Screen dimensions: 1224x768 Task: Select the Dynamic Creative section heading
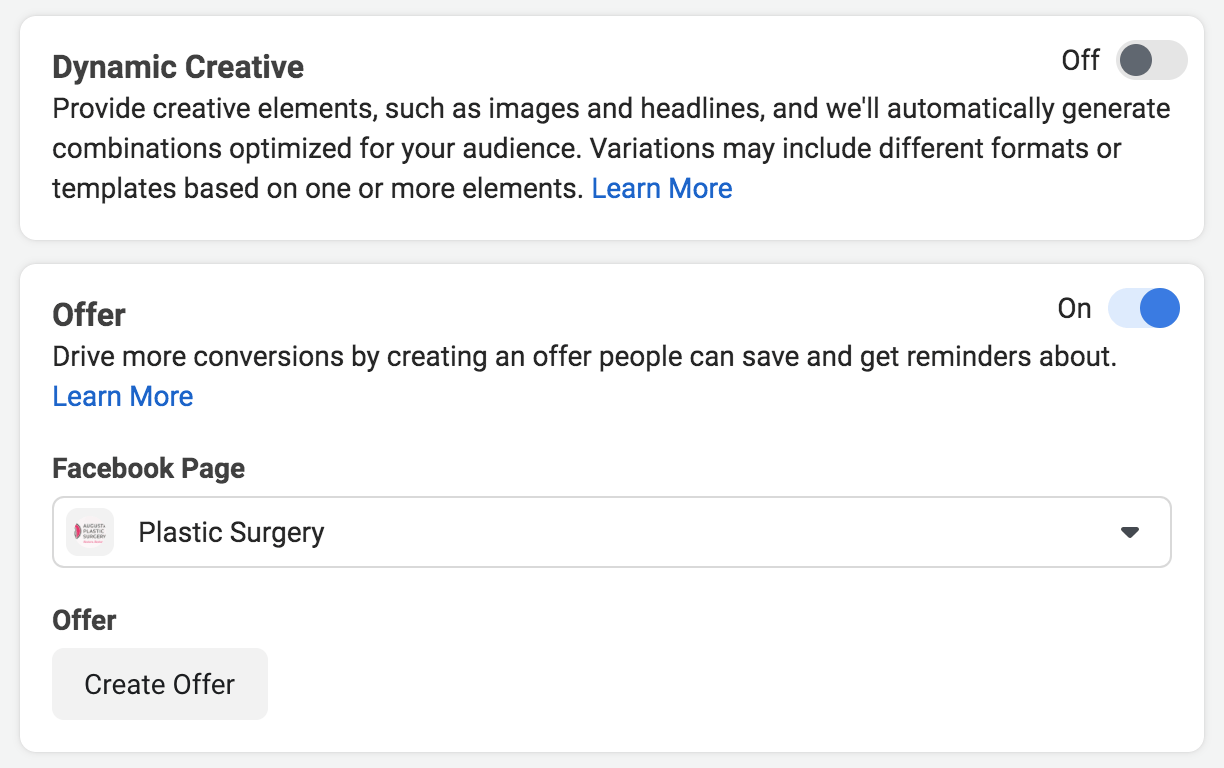(177, 67)
